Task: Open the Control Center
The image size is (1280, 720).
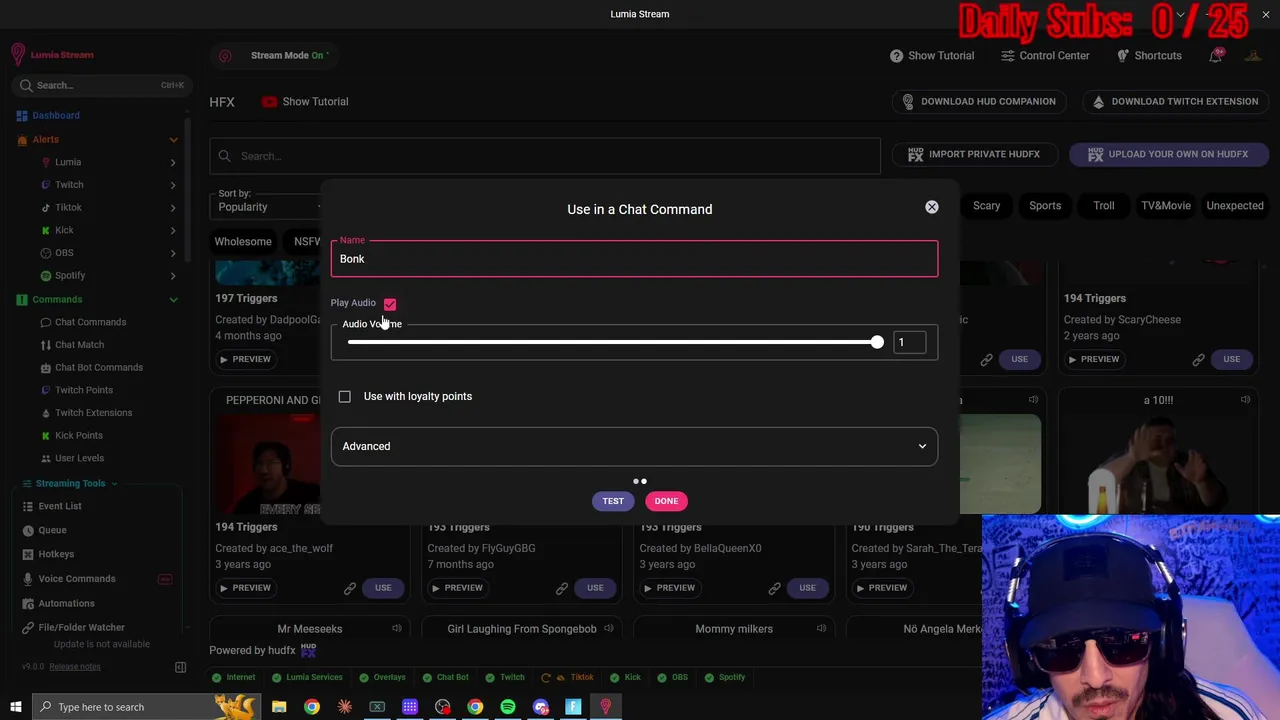Action: [1045, 56]
